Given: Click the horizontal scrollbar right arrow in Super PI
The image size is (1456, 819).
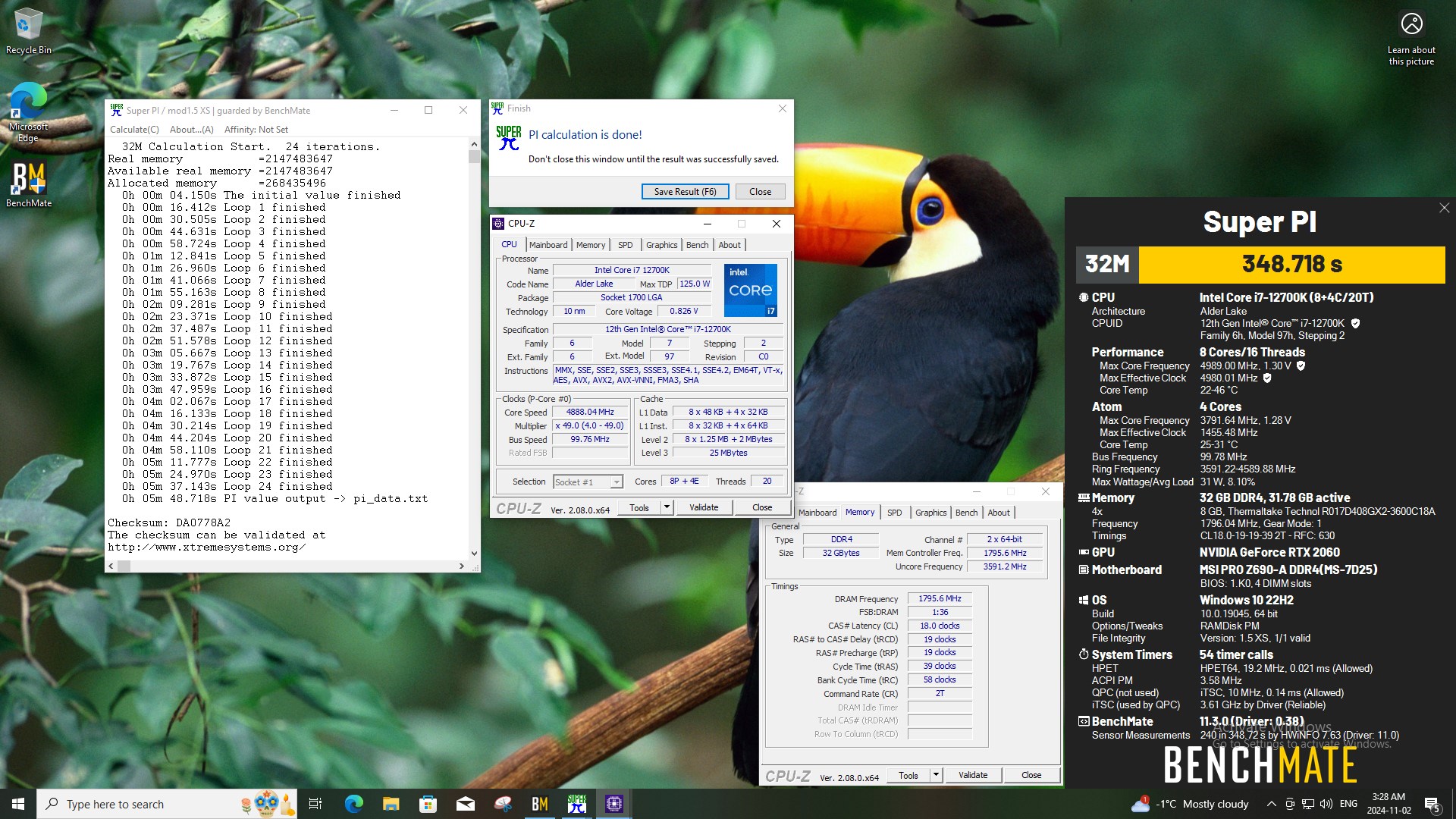Looking at the screenshot, I should (462, 566).
